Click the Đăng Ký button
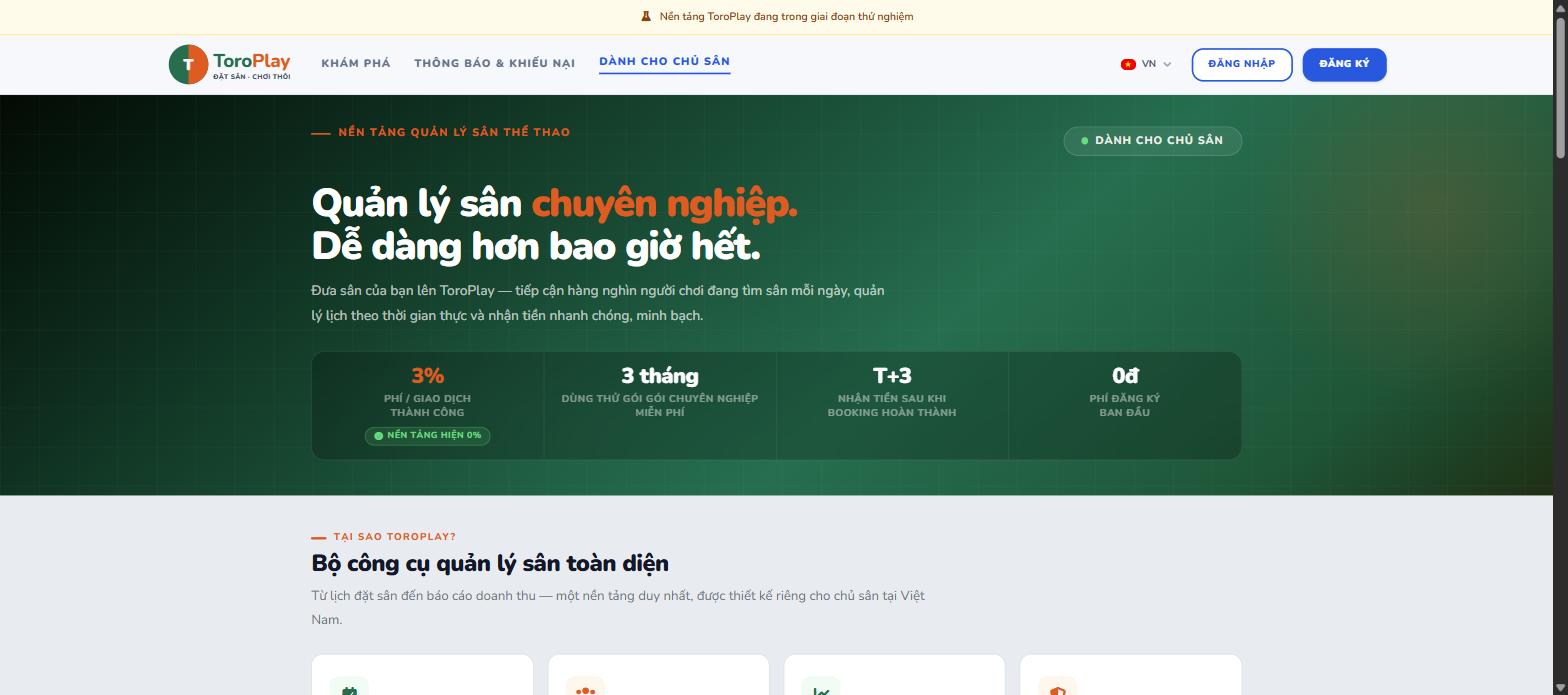Viewport: 1568px width, 695px height. 1344,64
